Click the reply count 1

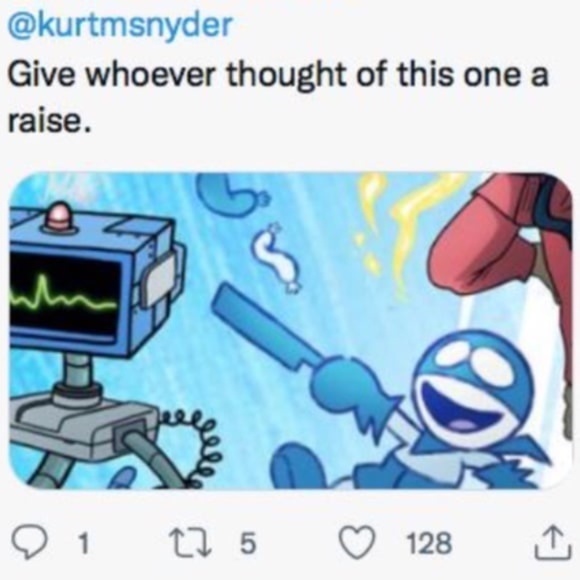(x=84, y=543)
